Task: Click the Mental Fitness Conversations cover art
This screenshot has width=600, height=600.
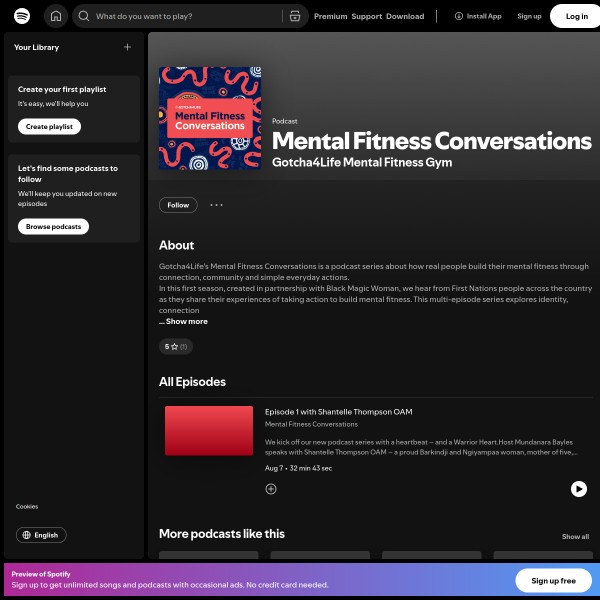Action: [x=210, y=118]
